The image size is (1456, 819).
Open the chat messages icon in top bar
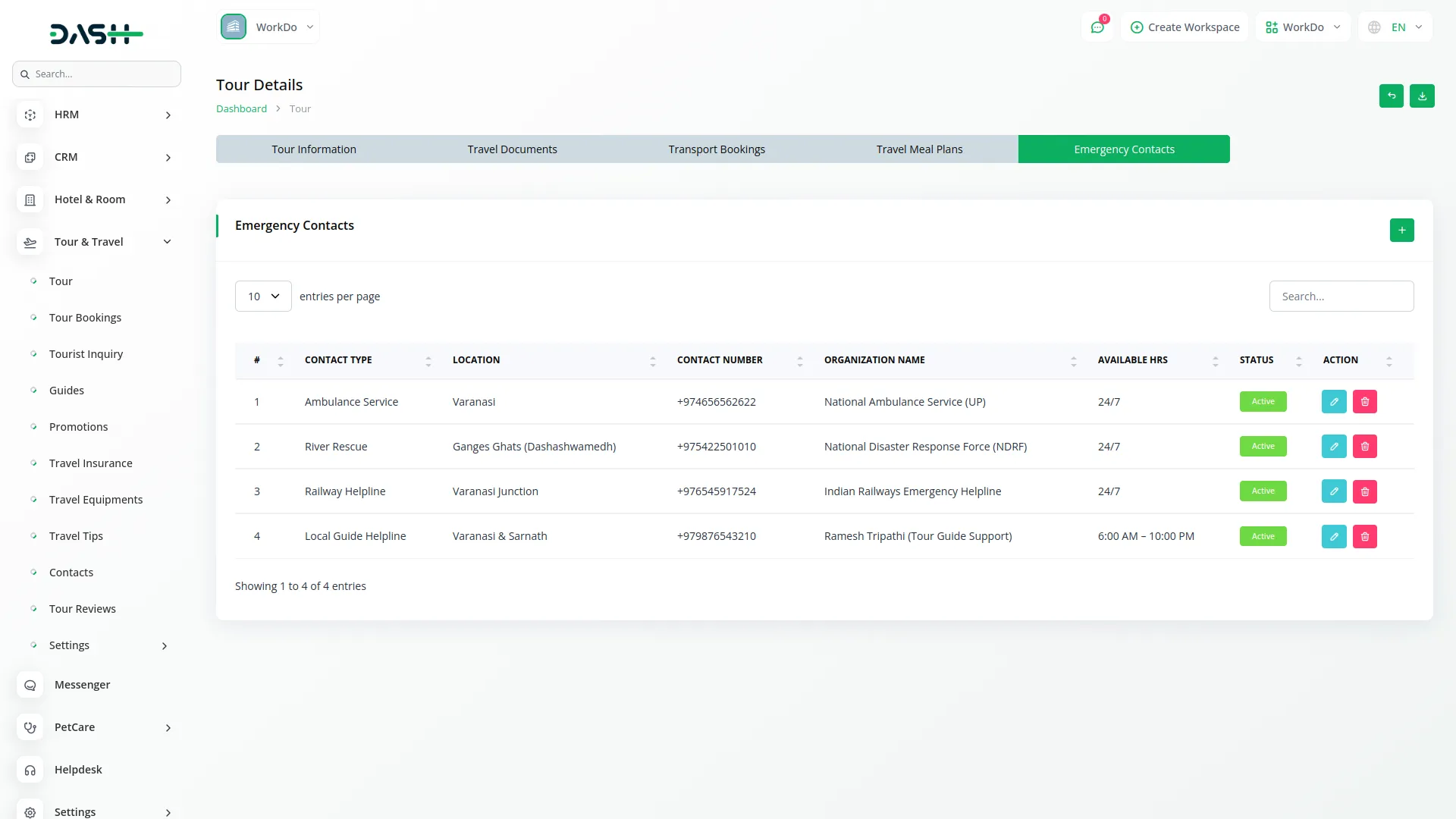click(1097, 27)
